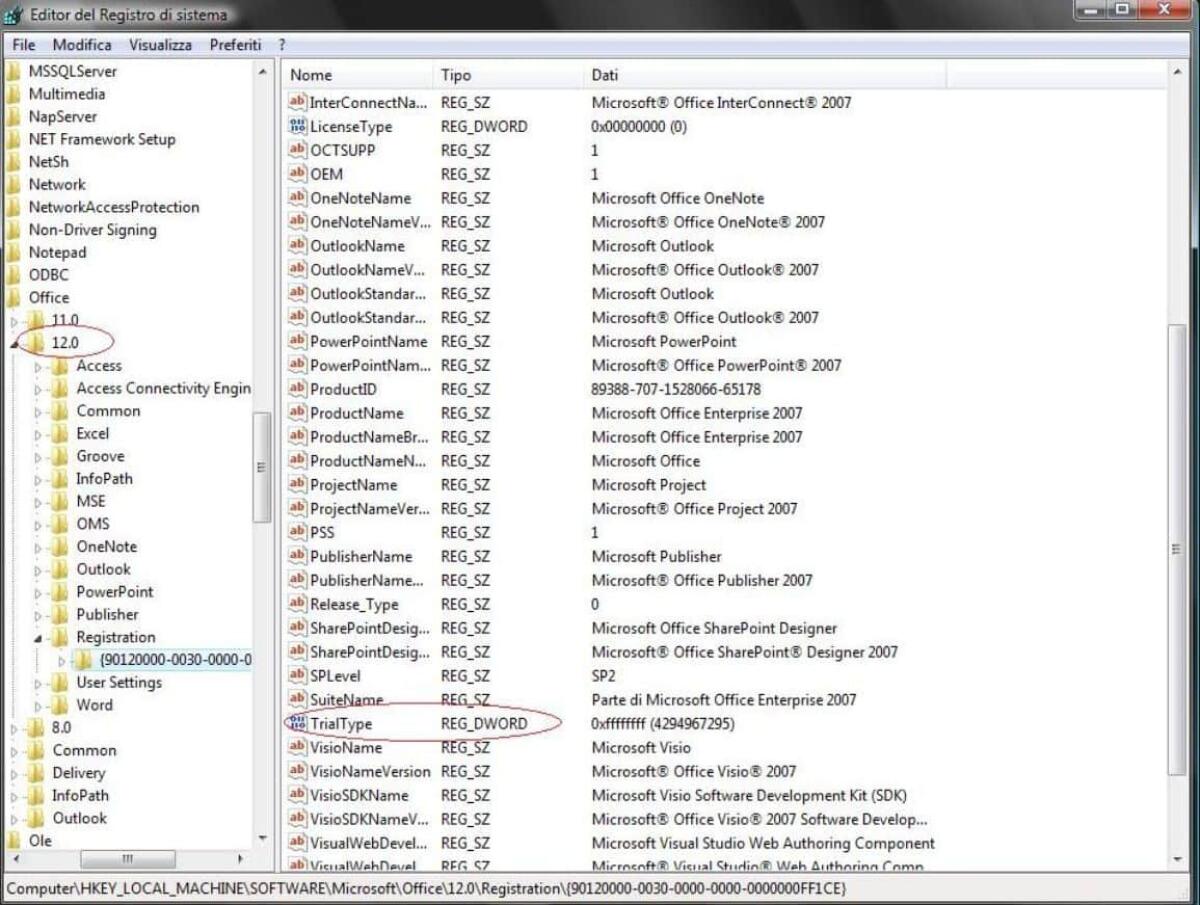Click the REG_DWORD icon beside LicenseType
Image resolution: width=1200 pixels, height=905 pixels.
tap(297, 127)
